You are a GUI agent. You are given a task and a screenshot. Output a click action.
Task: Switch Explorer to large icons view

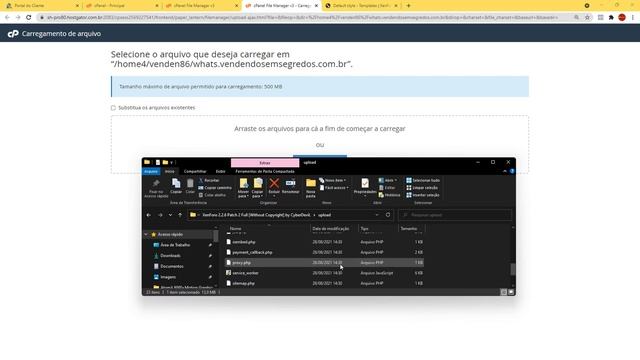pyautogui.click(x=511, y=292)
